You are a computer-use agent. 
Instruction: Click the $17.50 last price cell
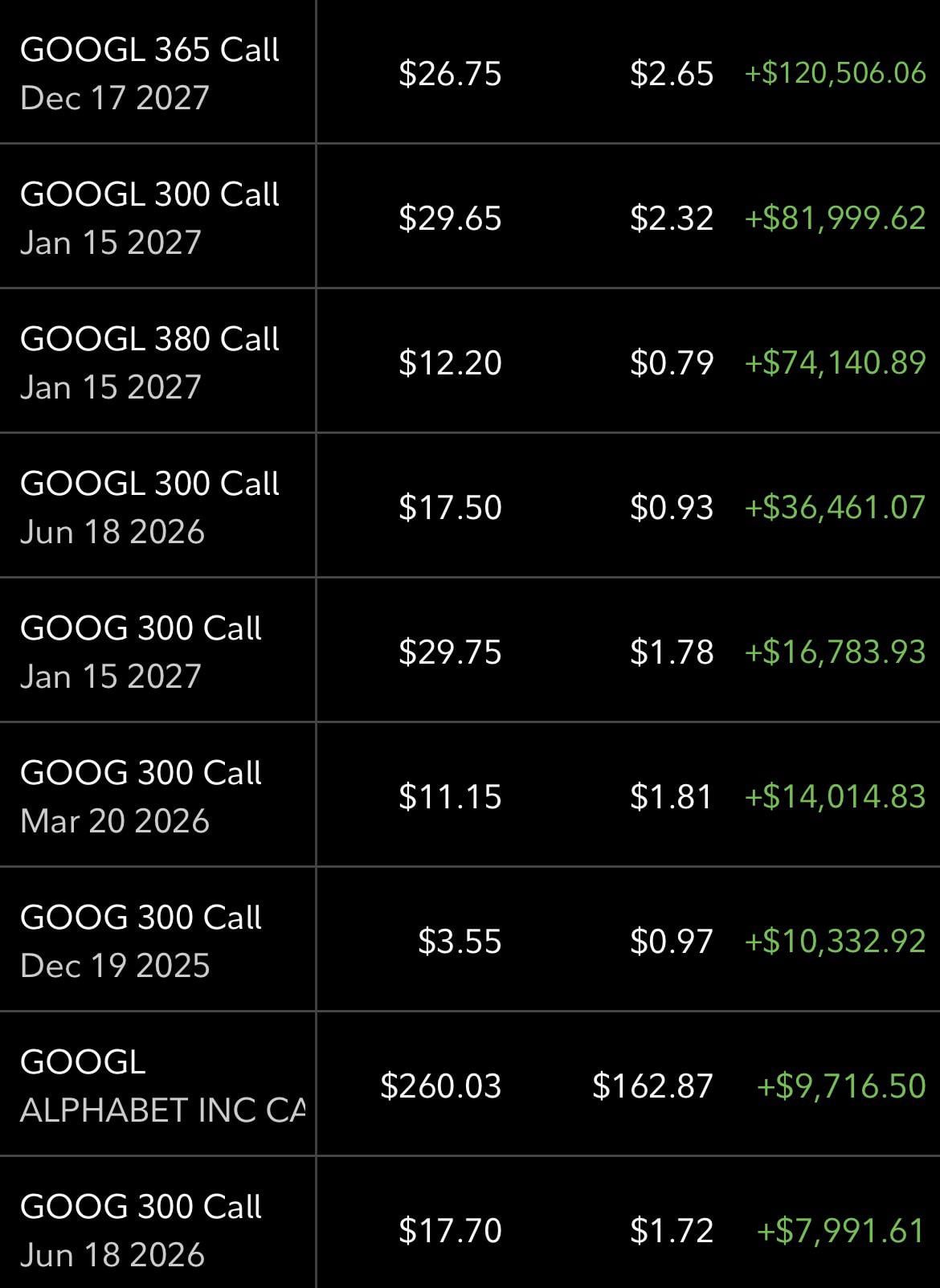[x=450, y=507]
